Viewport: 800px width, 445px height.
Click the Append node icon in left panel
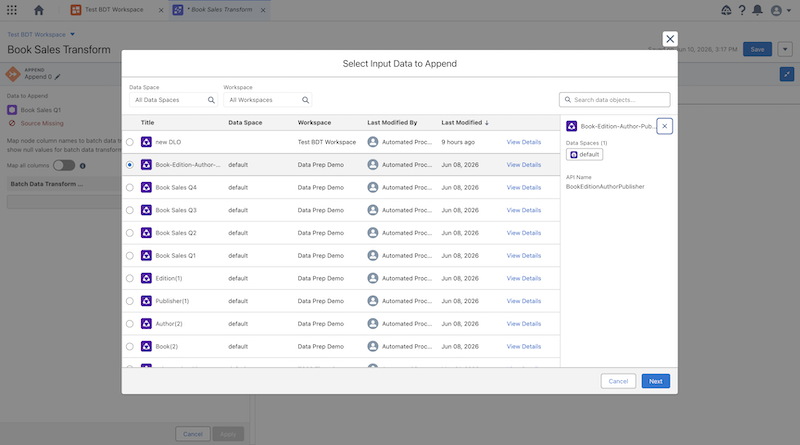[x=13, y=74]
